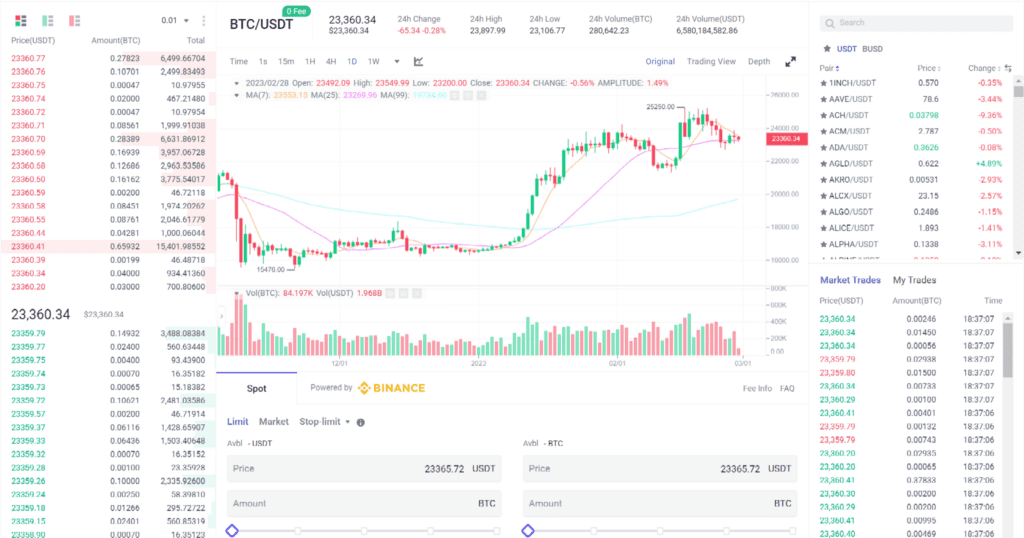Favorite the ALPHA/USDT pair star
The width and height of the screenshot is (1024, 538).
tap(824, 244)
